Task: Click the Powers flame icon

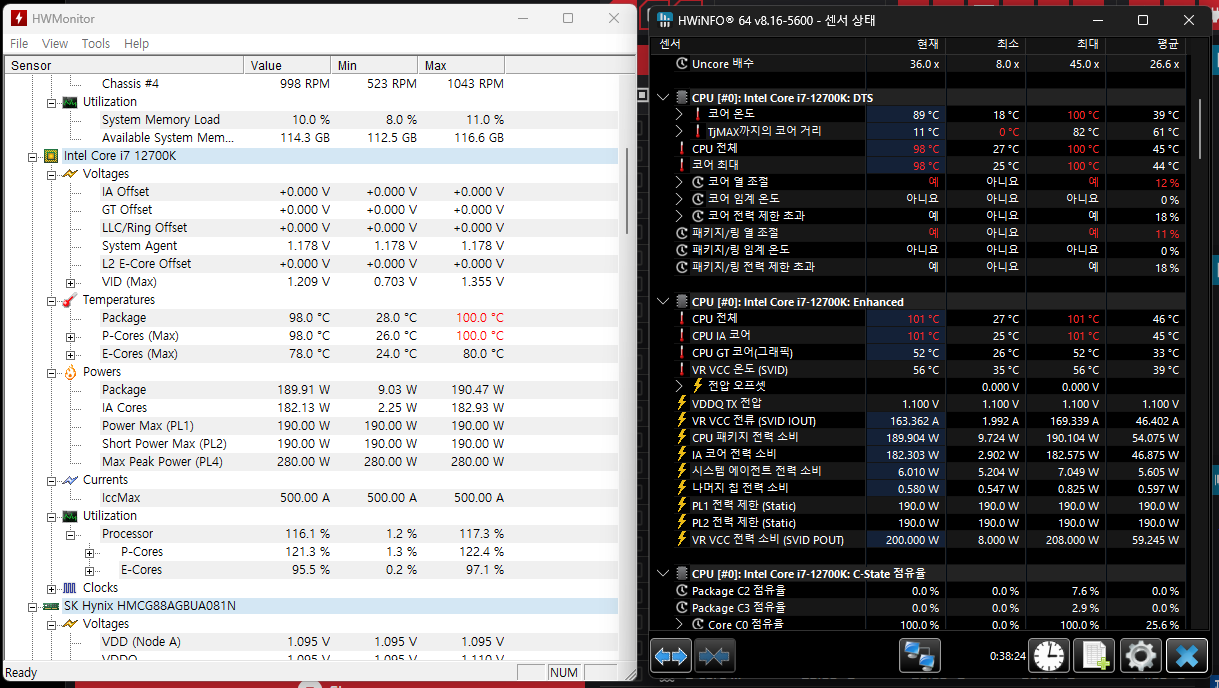Action: 69,372
